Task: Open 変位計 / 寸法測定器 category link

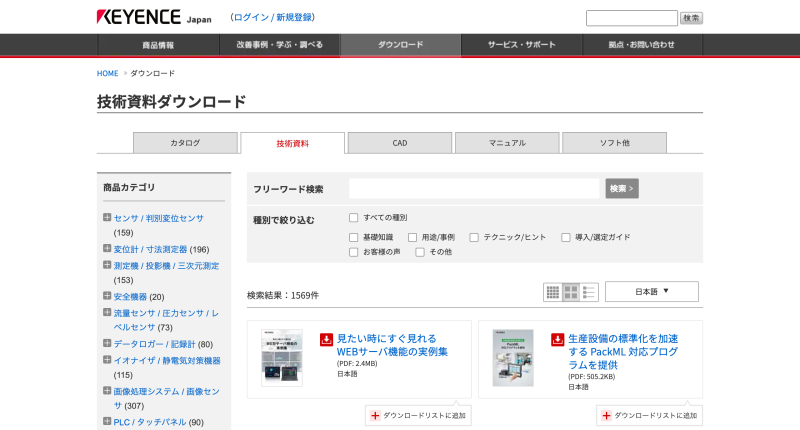Action: [151, 249]
